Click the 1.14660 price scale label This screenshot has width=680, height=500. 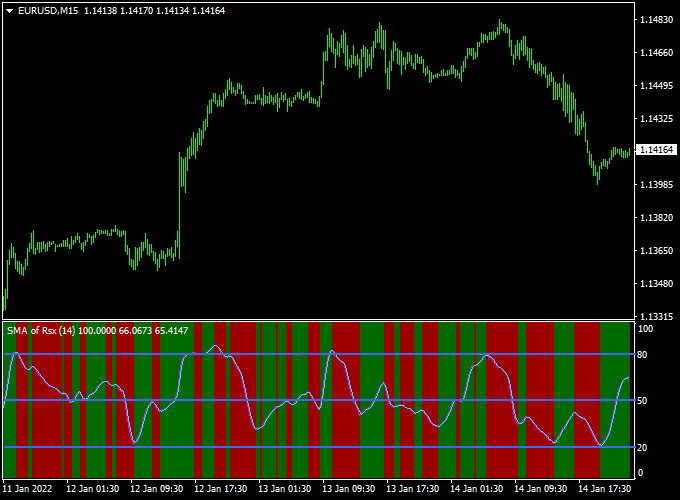pos(656,53)
